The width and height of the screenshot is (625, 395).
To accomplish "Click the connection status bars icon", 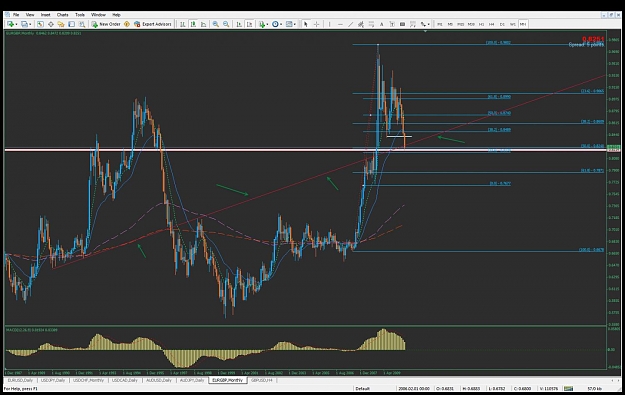I will coord(568,388).
